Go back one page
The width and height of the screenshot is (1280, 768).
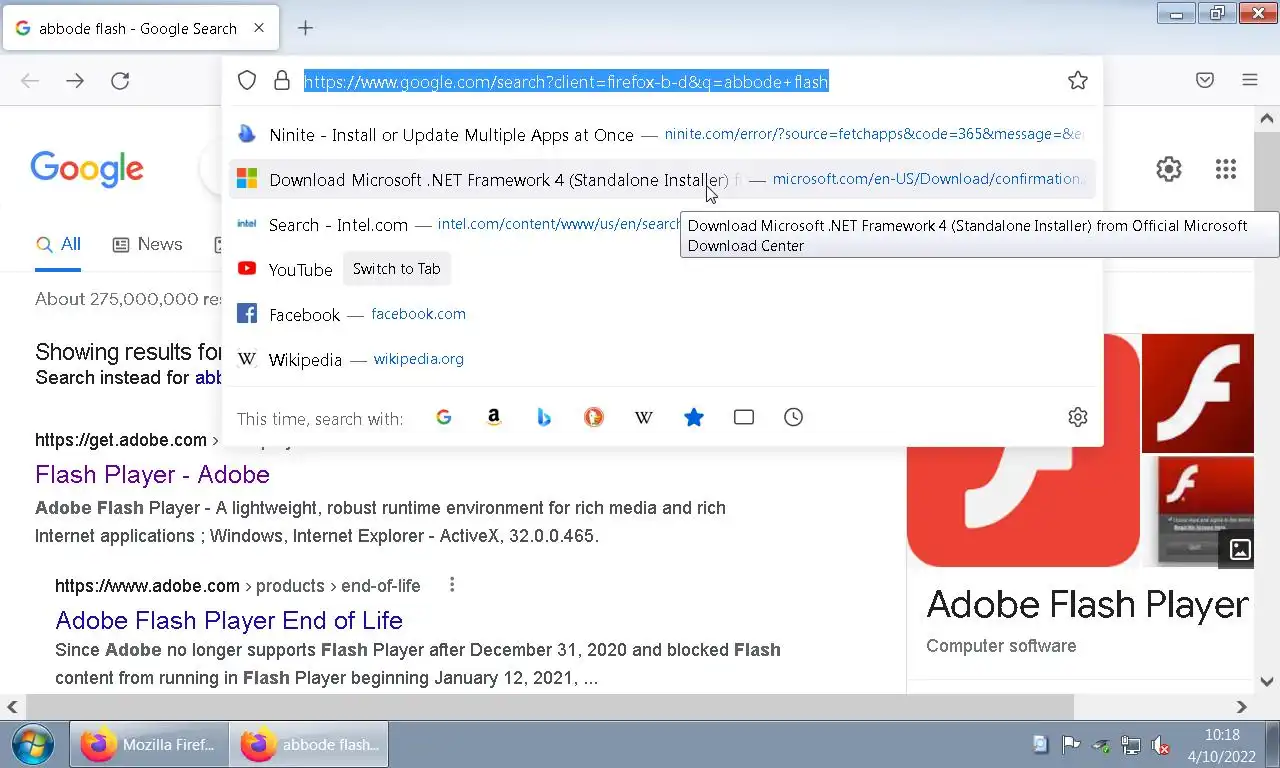(30, 81)
